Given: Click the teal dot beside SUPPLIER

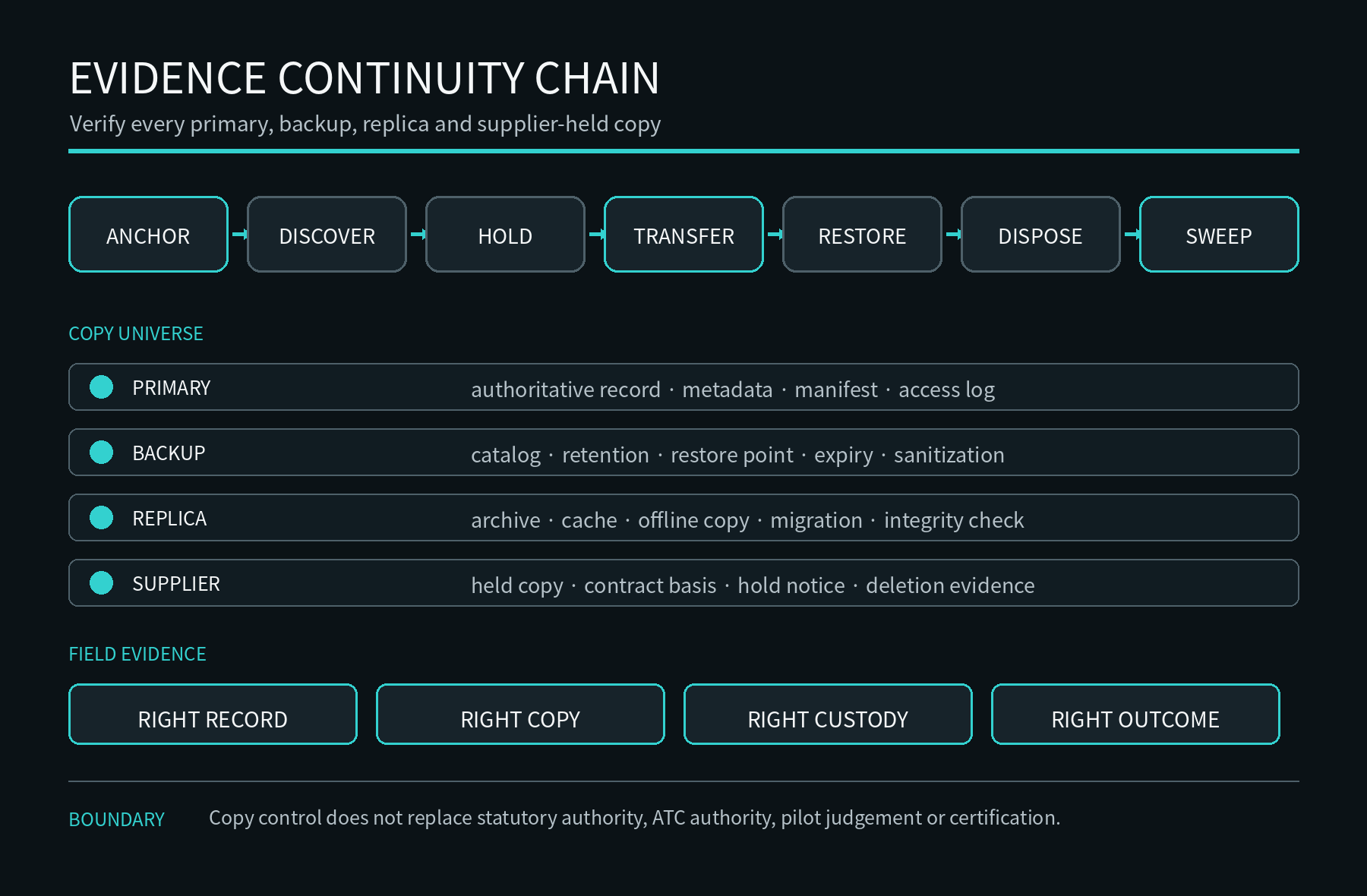Looking at the screenshot, I should coord(101,583).
